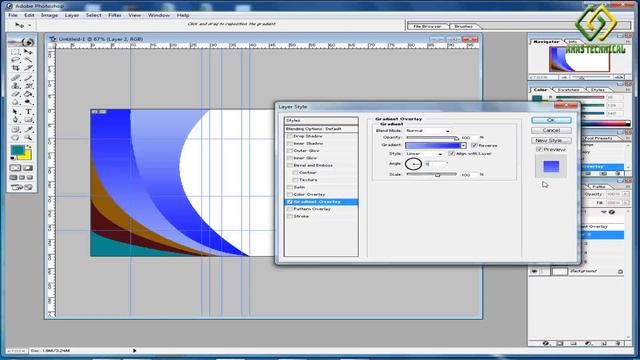The image size is (640, 360).
Task: Enable the Stroke checkbox
Action: point(290,216)
